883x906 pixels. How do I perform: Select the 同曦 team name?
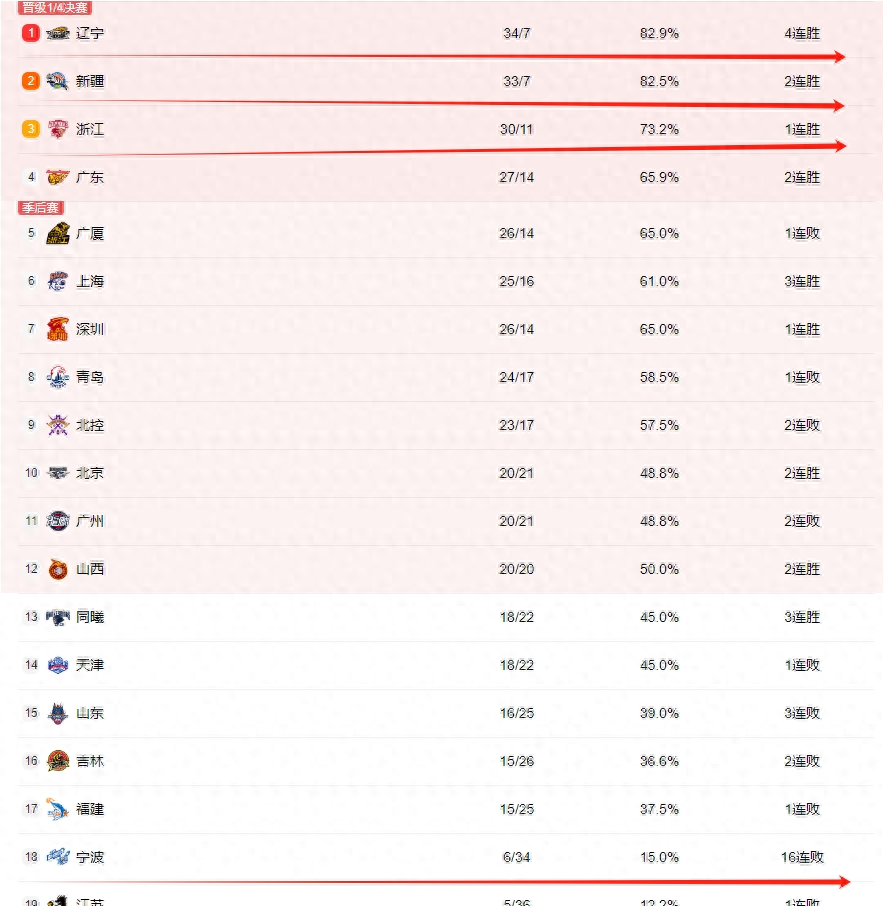click(x=90, y=617)
